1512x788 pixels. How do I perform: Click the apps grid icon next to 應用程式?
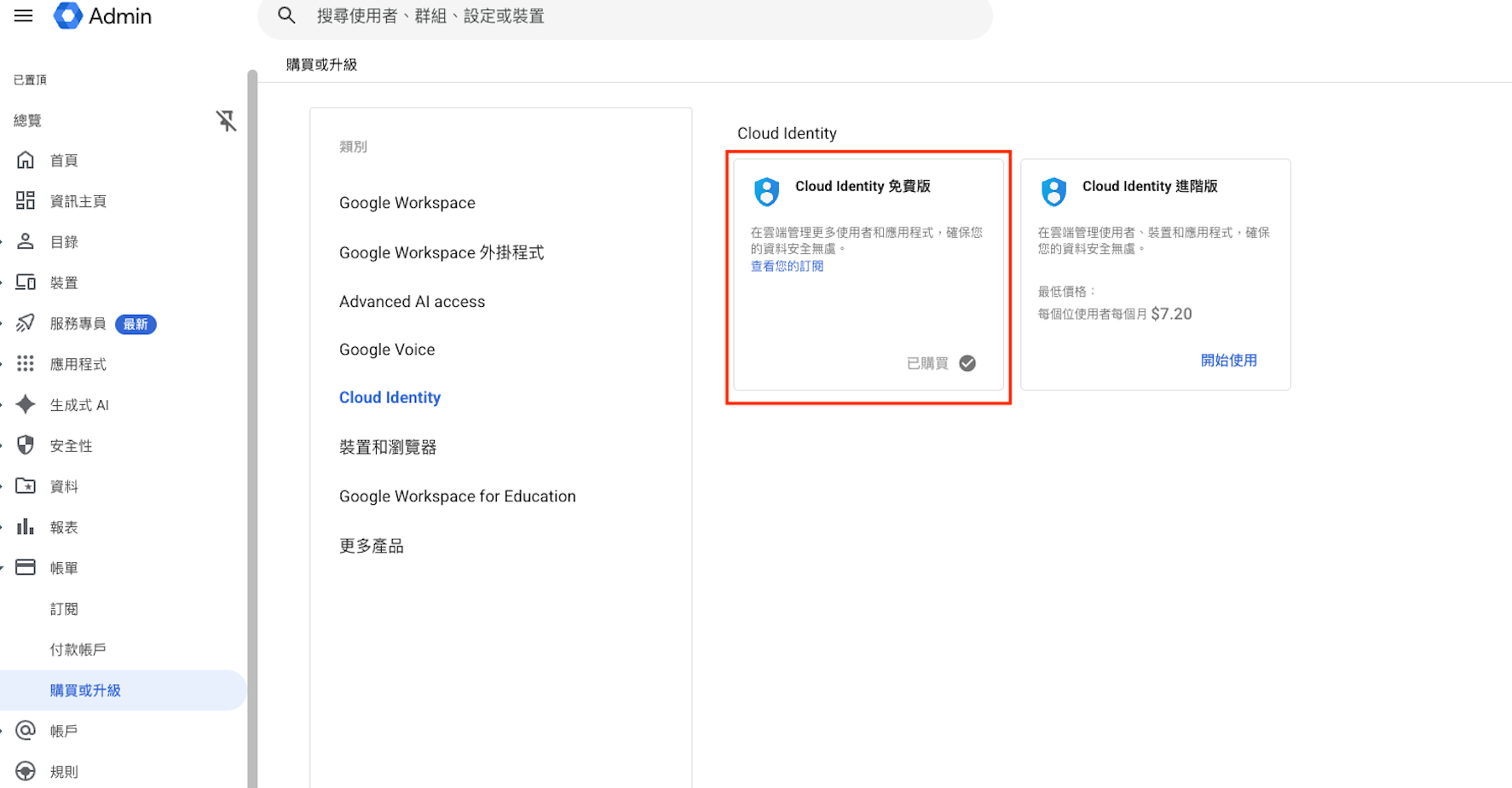point(26,364)
